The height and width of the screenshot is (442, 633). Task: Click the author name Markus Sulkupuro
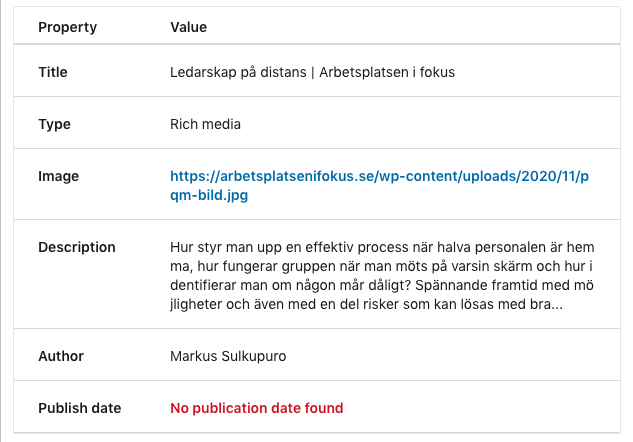(228, 356)
